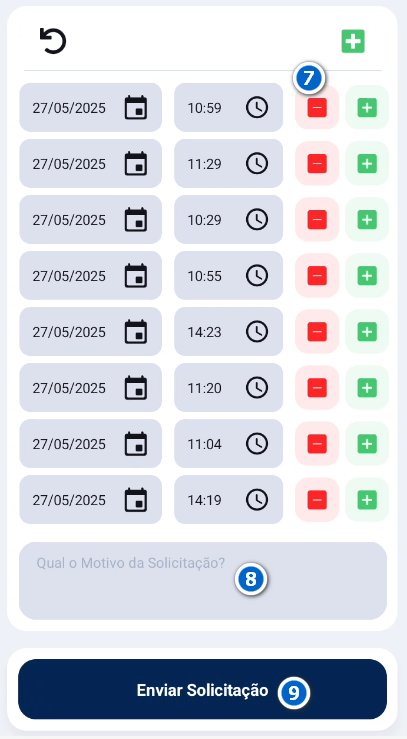
Task: Click the Enviar Solicitação button
Action: tap(203, 689)
